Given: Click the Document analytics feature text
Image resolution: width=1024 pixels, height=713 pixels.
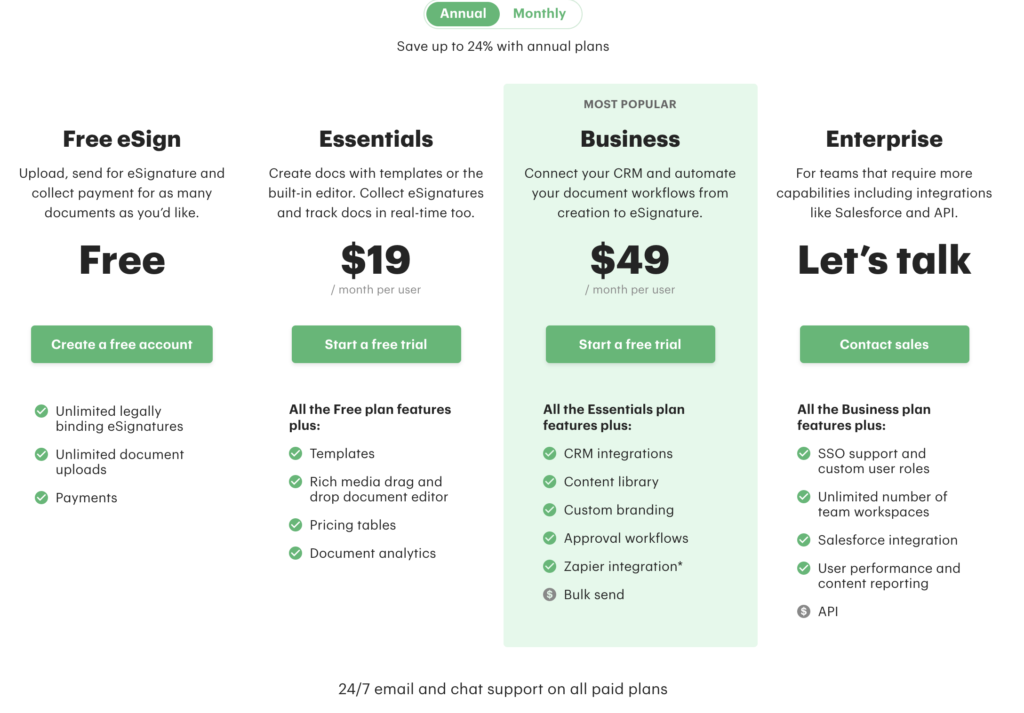Looking at the screenshot, I should point(373,554).
